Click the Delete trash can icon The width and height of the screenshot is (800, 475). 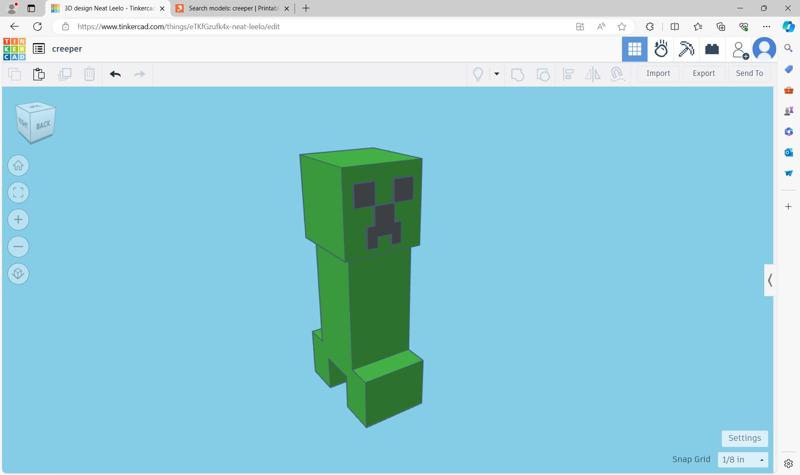89,74
